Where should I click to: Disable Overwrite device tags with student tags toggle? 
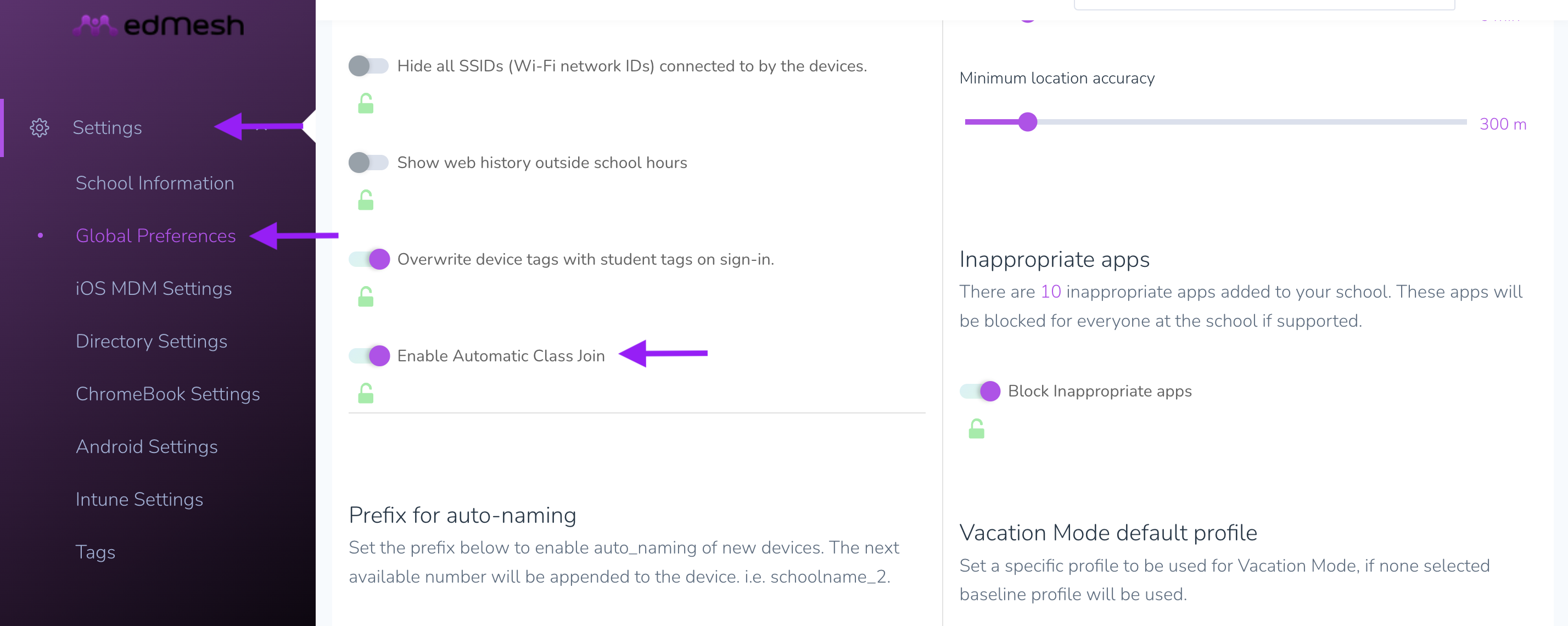369,259
